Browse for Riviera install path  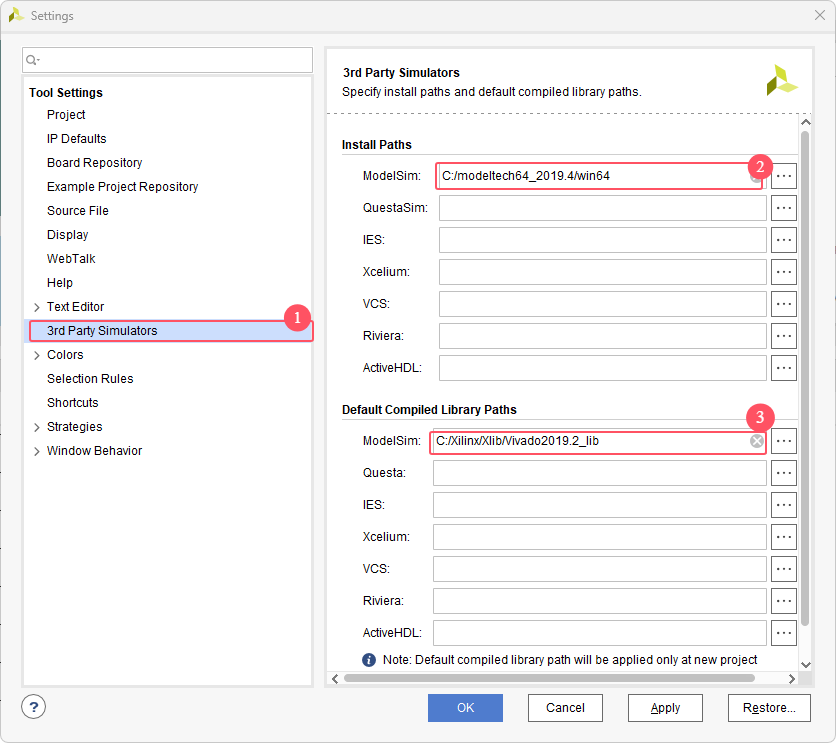tap(783, 336)
